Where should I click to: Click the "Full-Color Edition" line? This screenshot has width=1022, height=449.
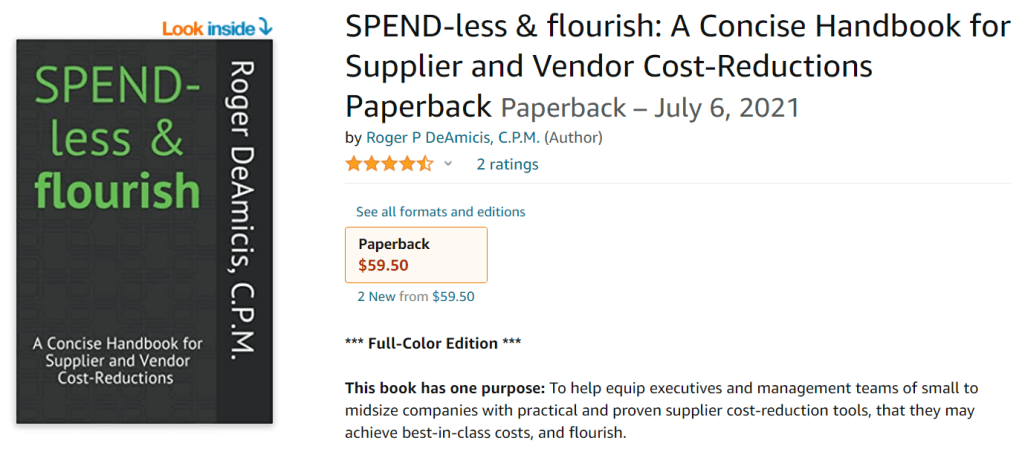[x=433, y=343]
